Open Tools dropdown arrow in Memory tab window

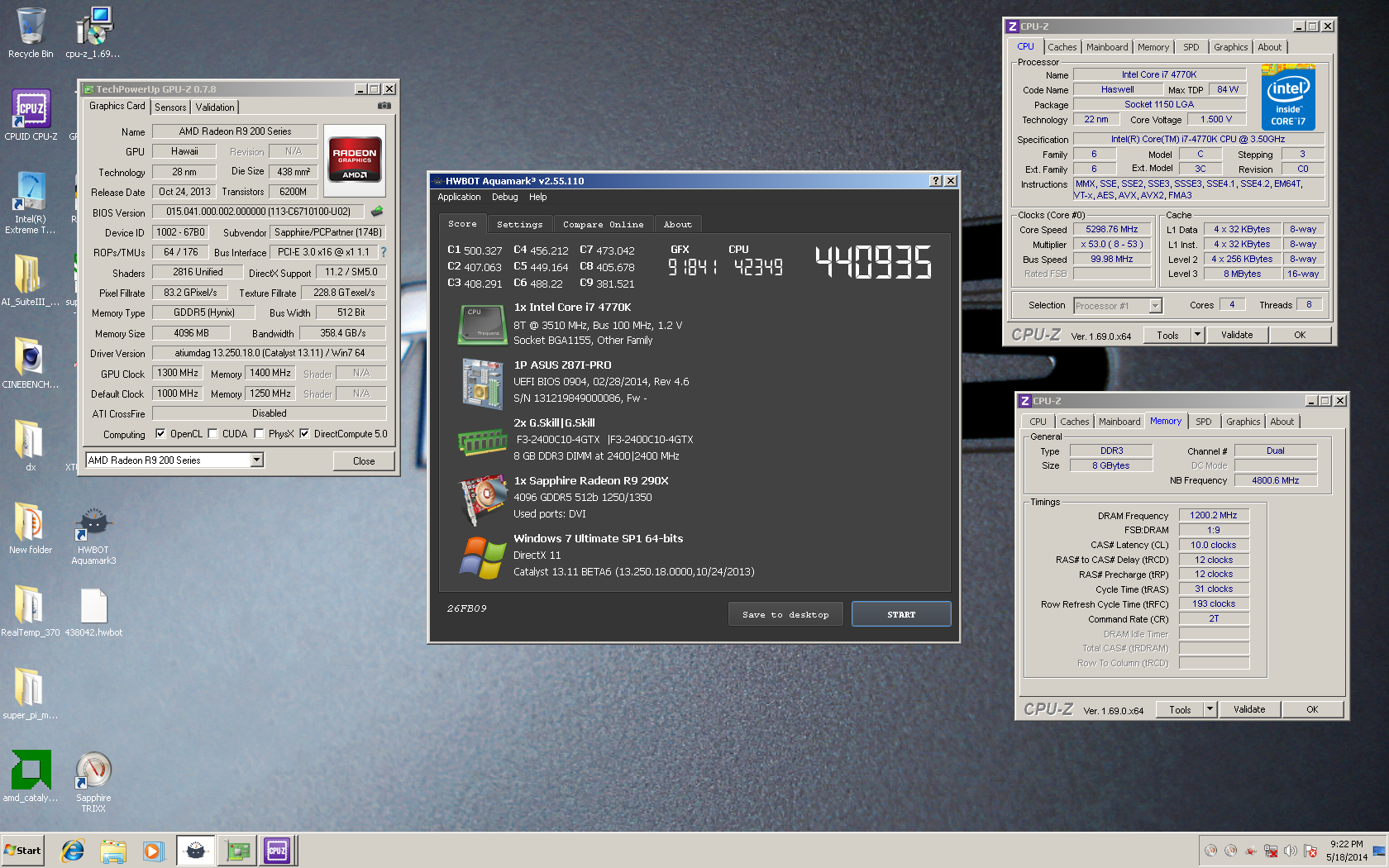(x=1210, y=709)
